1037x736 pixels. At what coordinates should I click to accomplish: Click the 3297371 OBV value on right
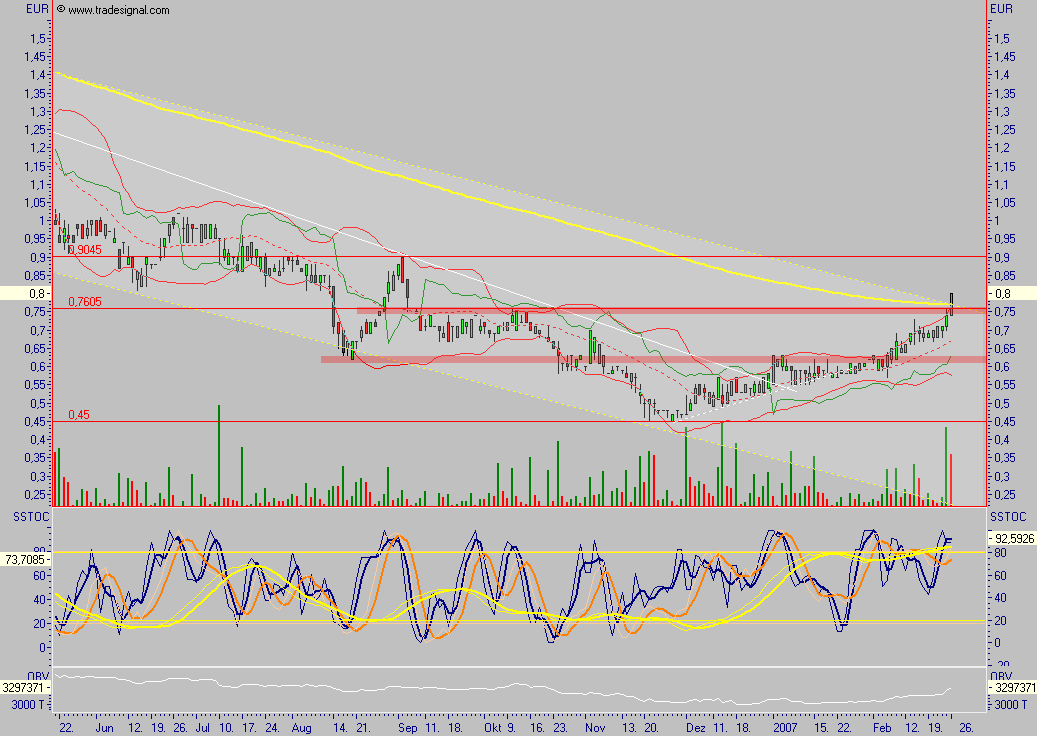1012,688
